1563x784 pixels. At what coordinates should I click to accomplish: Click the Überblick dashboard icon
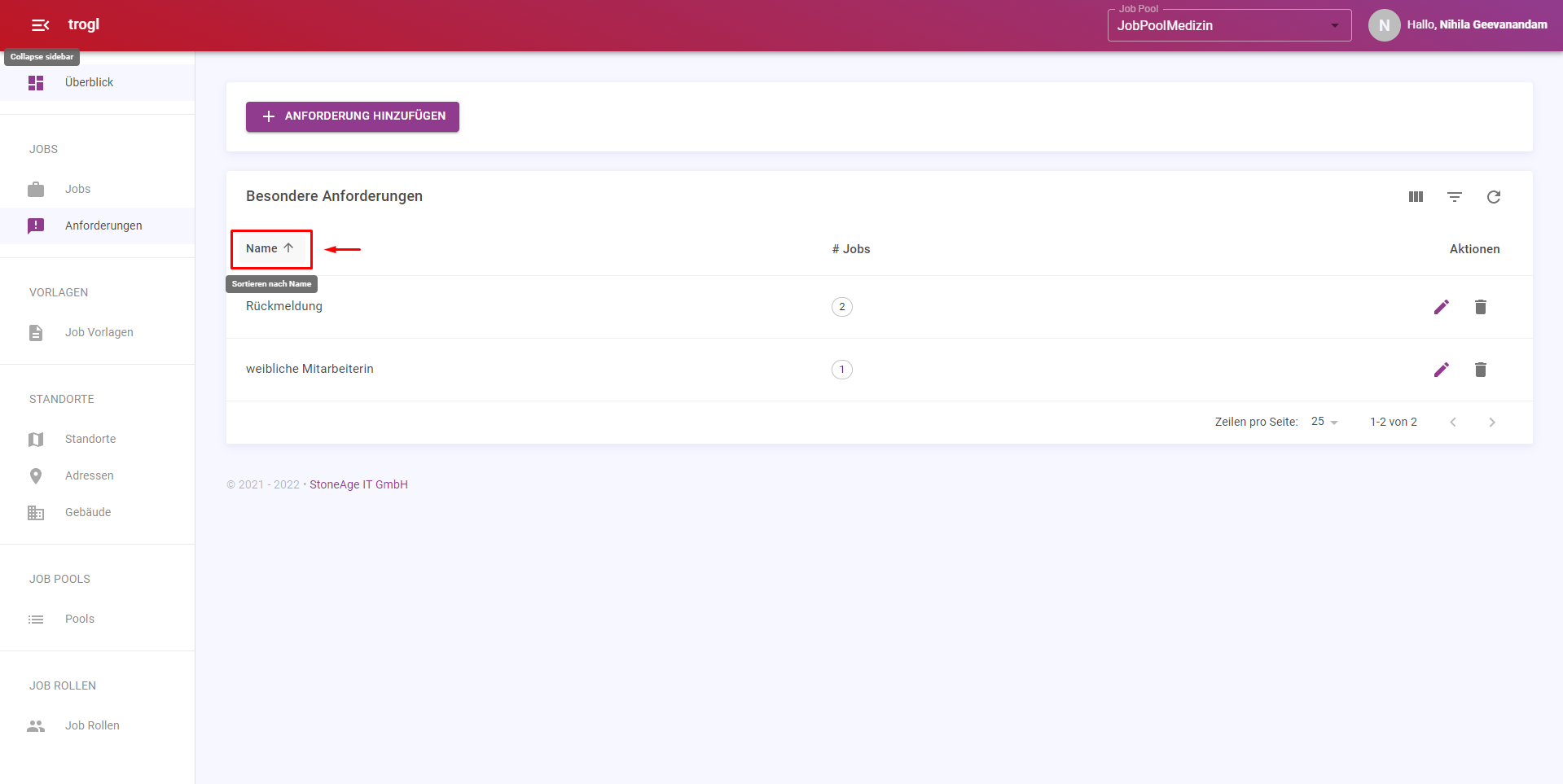pos(36,83)
